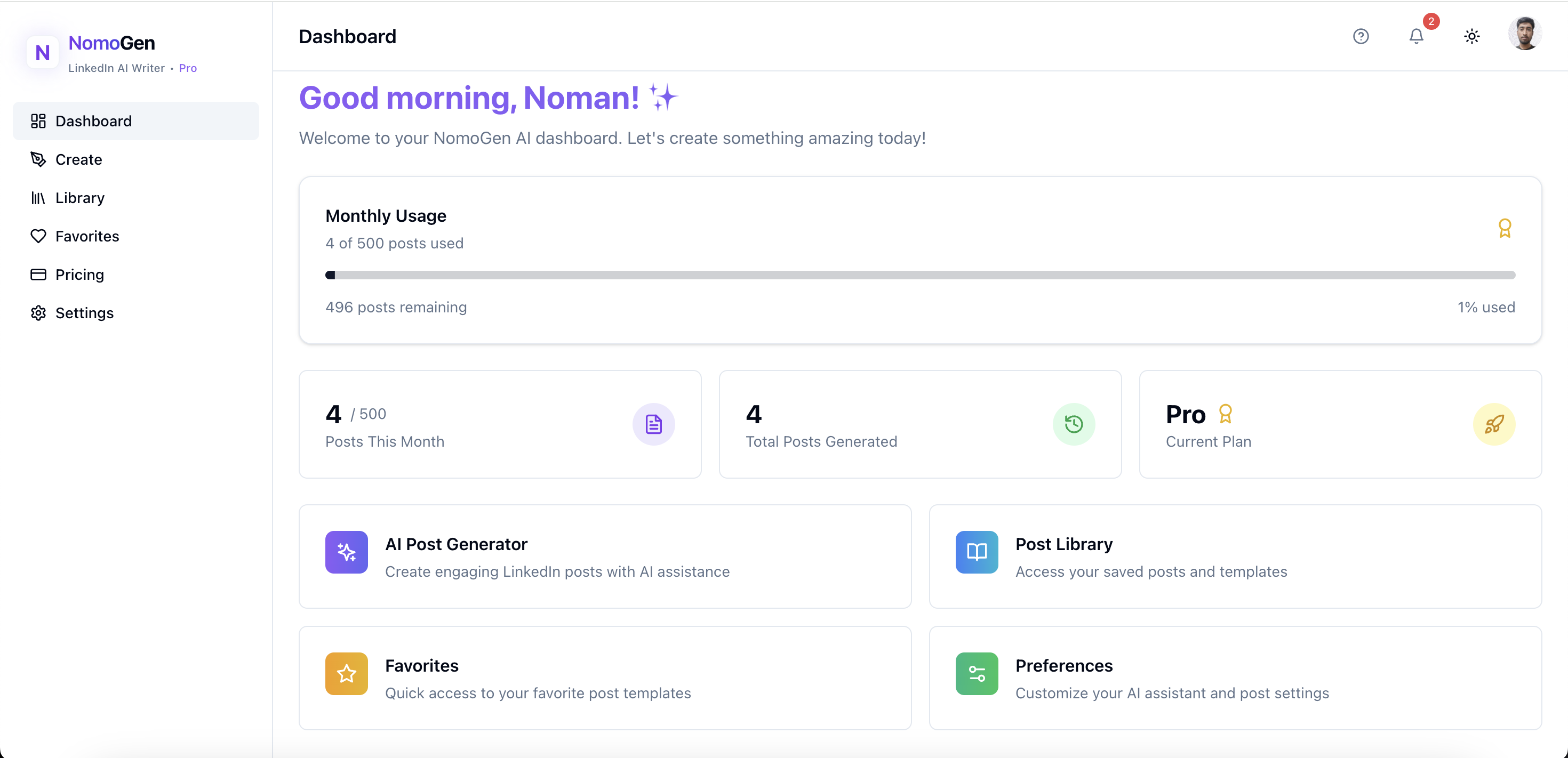Click the green Preferences sliders icon

977,673
